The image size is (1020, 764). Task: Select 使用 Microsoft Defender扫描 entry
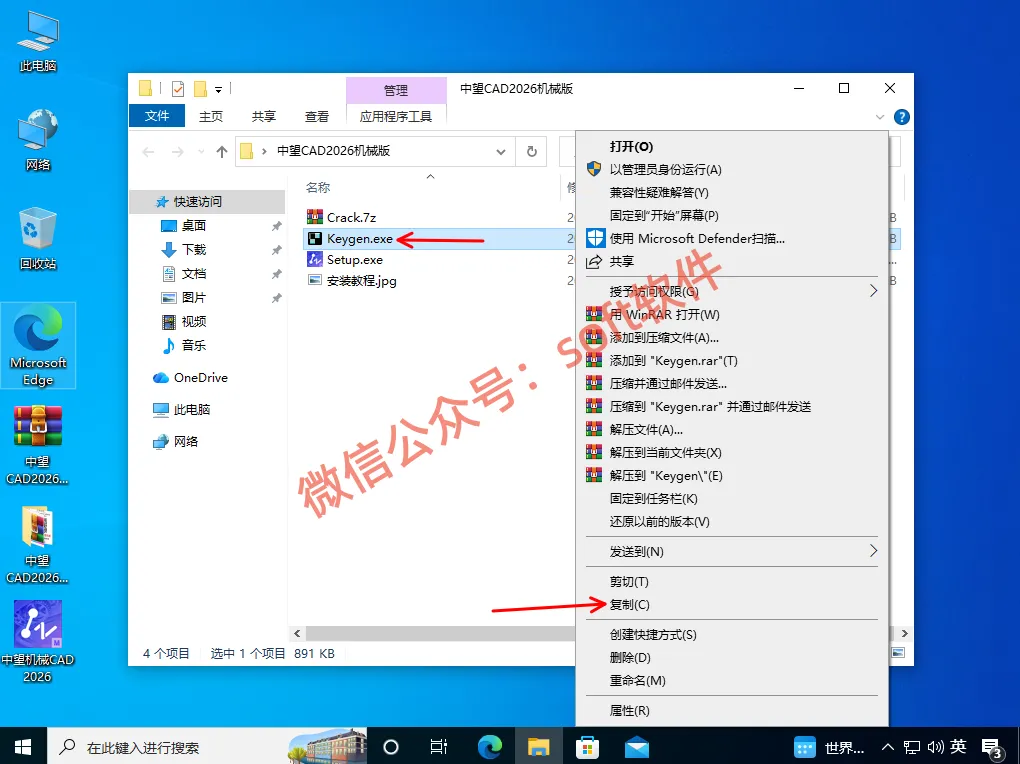[x=732, y=238]
